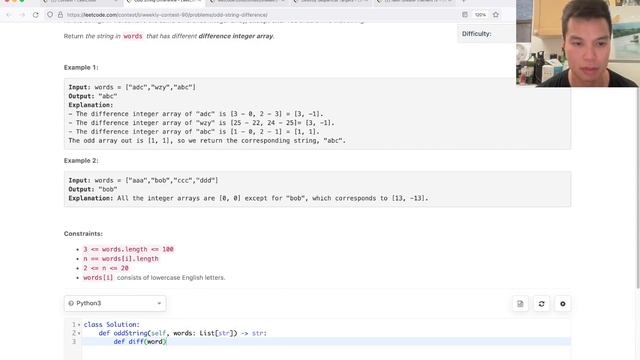
Task: Click Example 1 'Explanation:' label
Action: click(91, 105)
